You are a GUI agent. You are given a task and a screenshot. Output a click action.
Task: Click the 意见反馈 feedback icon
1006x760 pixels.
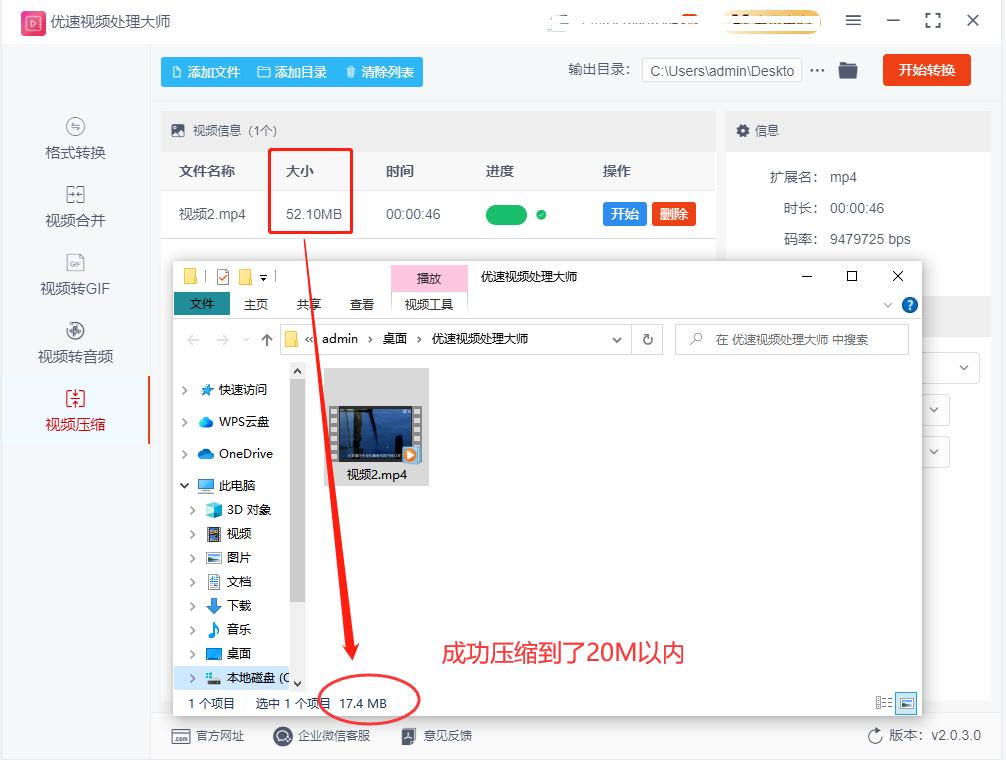[x=408, y=736]
